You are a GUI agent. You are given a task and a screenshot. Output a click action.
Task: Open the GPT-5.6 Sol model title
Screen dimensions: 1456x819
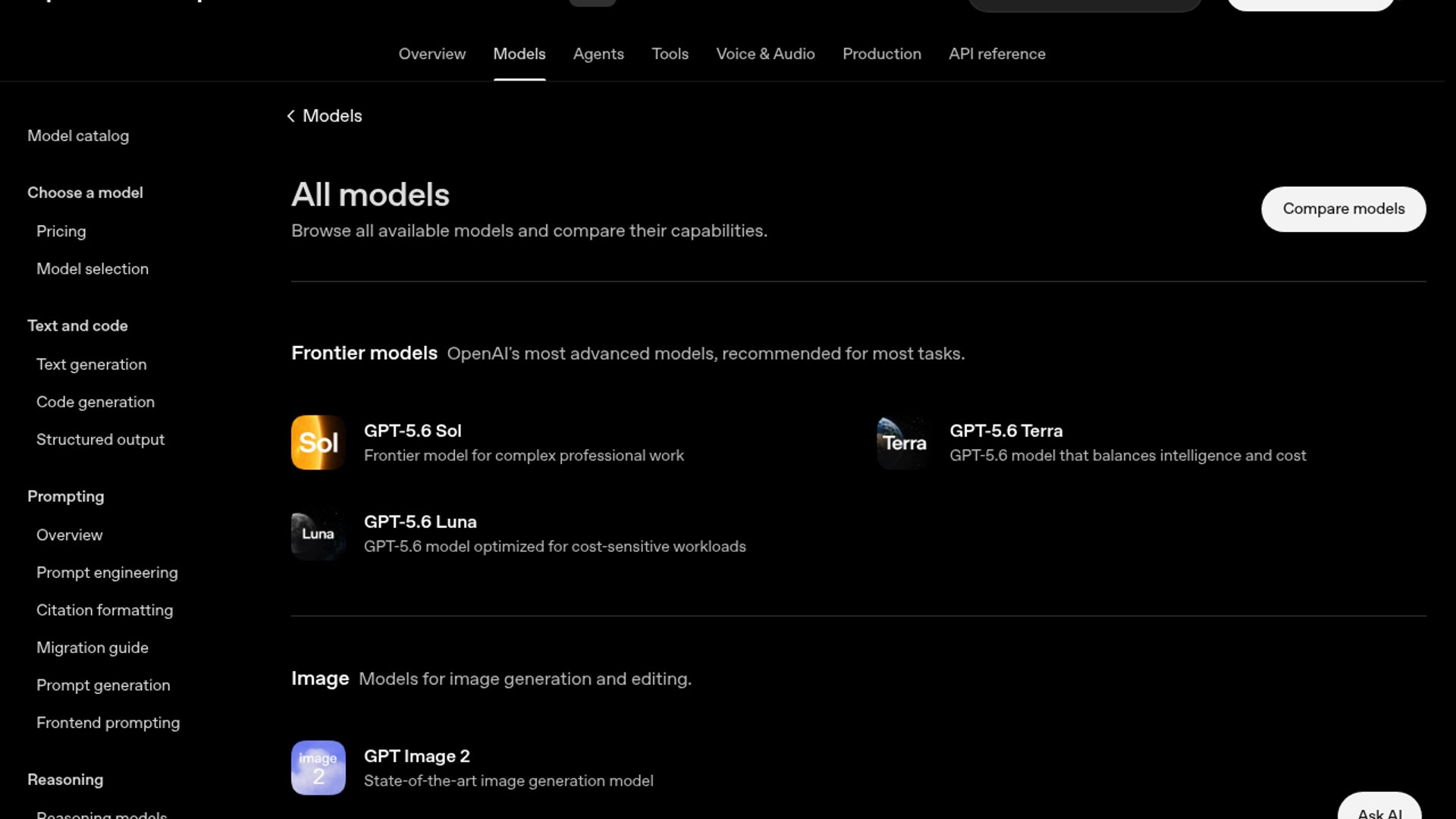413,431
